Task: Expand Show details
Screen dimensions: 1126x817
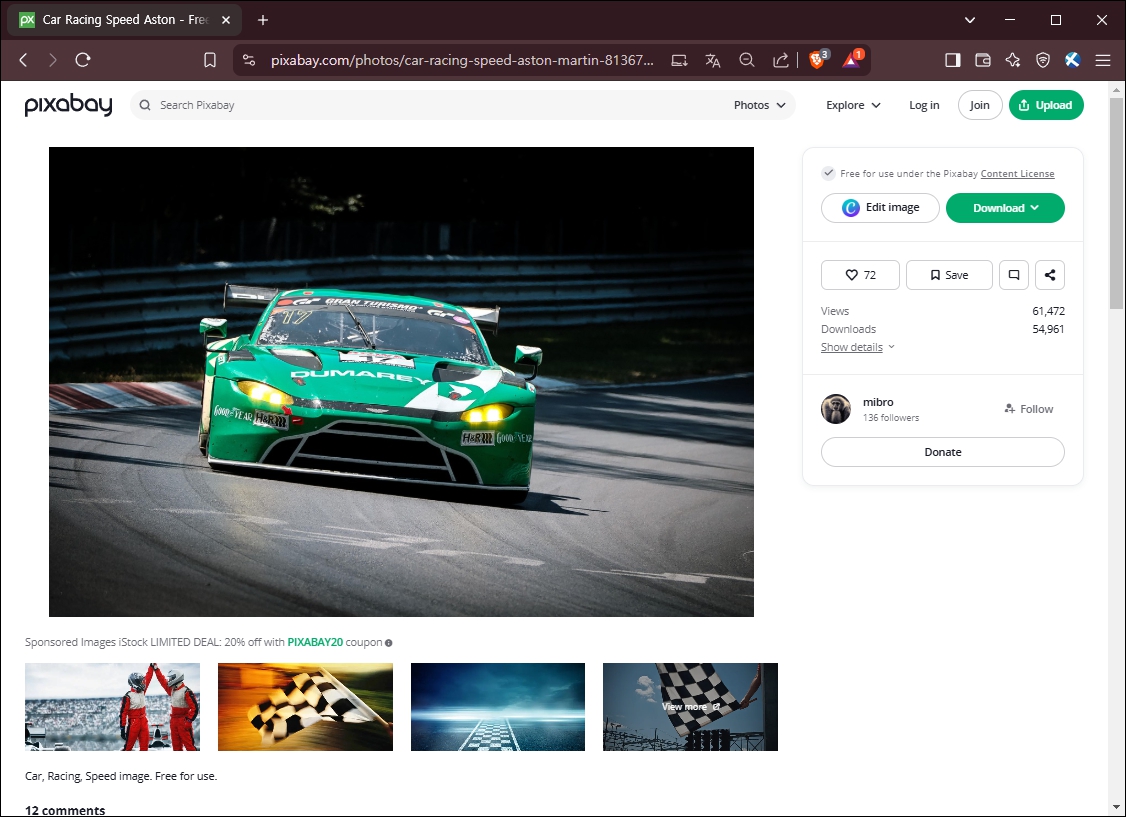Action: pyautogui.click(x=857, y=347)
